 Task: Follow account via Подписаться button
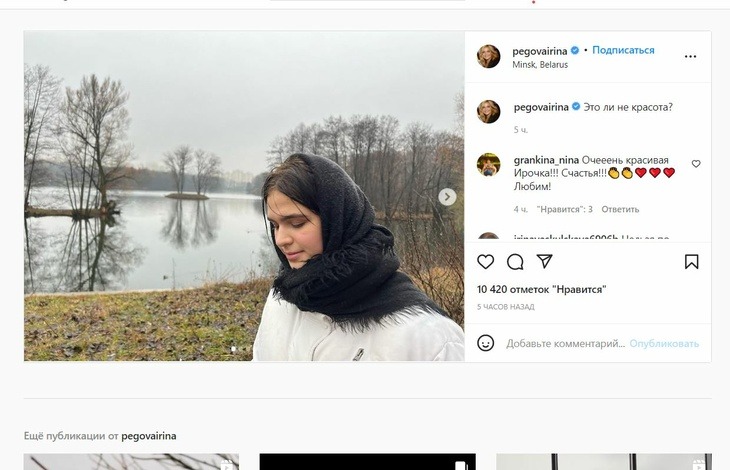(624, 50)
